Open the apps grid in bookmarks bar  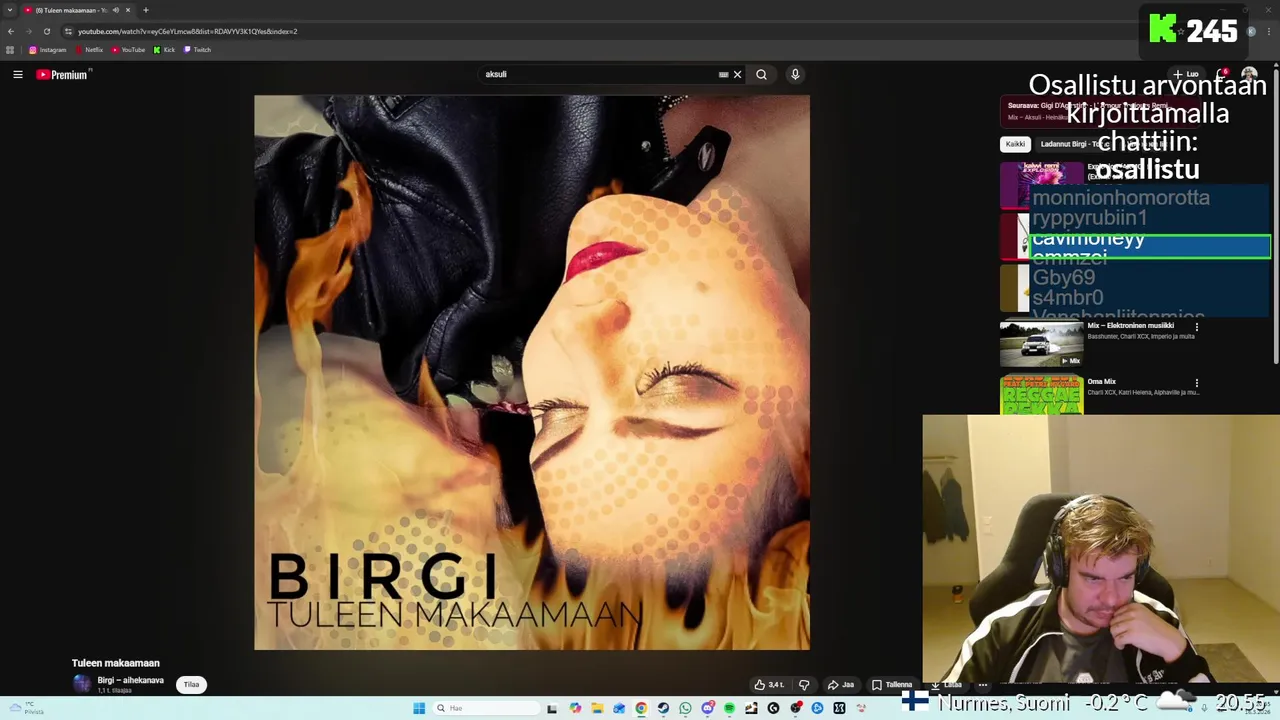[10, 49]
